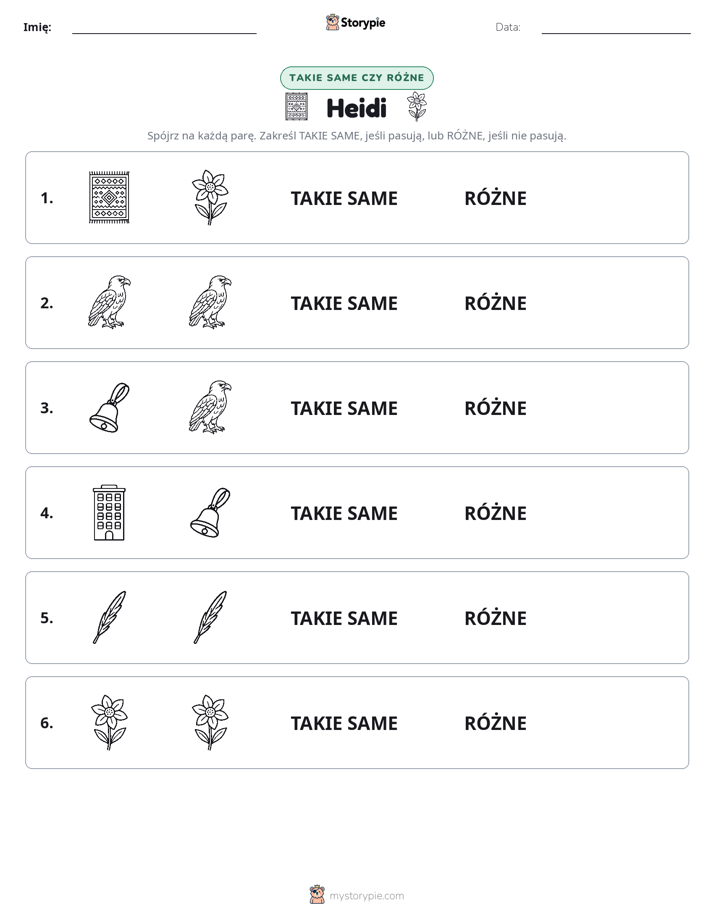The height and width of the screenshot is (924, 714).
Task: Select the right flower in row 6
Action: click(x=210, y=722)
